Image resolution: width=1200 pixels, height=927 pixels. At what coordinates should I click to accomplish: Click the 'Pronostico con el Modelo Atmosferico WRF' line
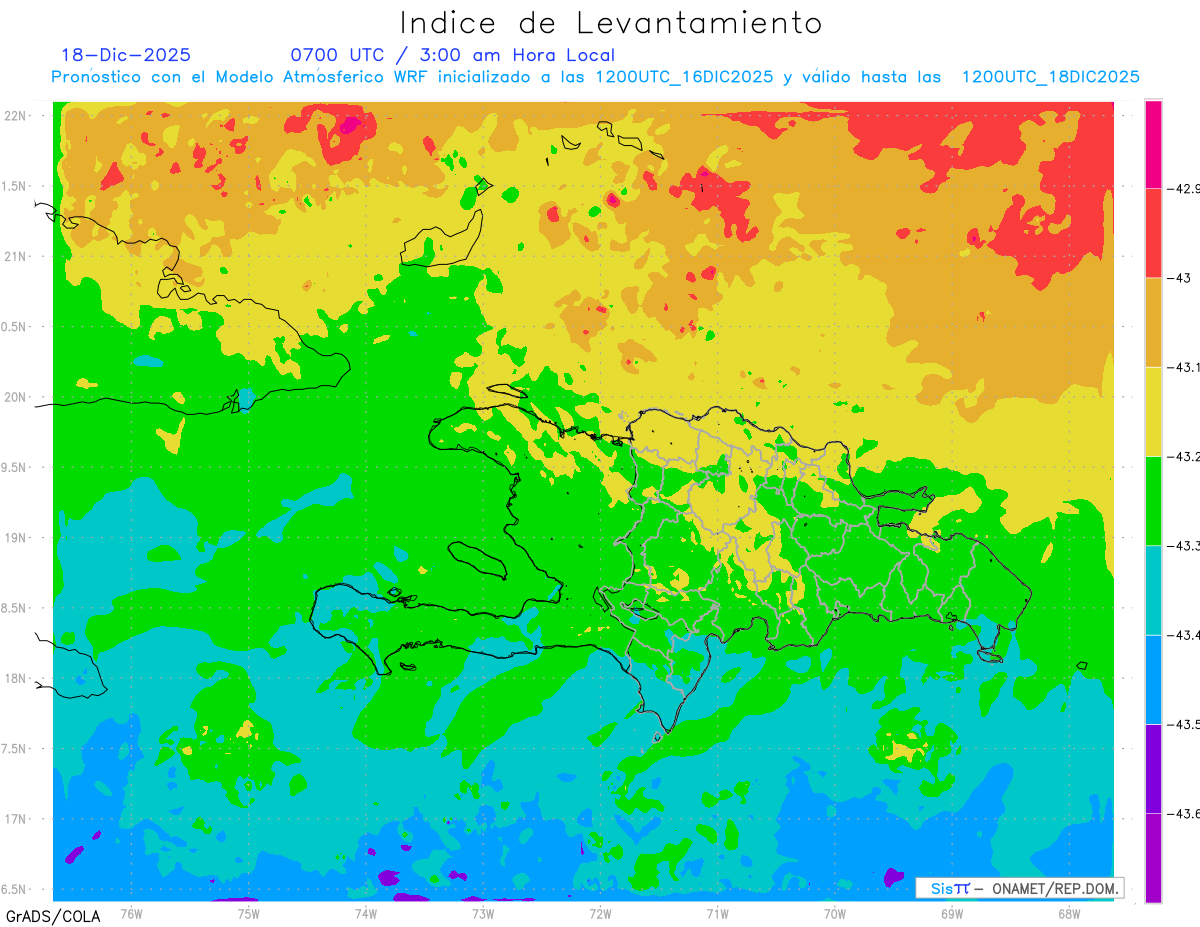pyautogui.click(x=595, y=77)
